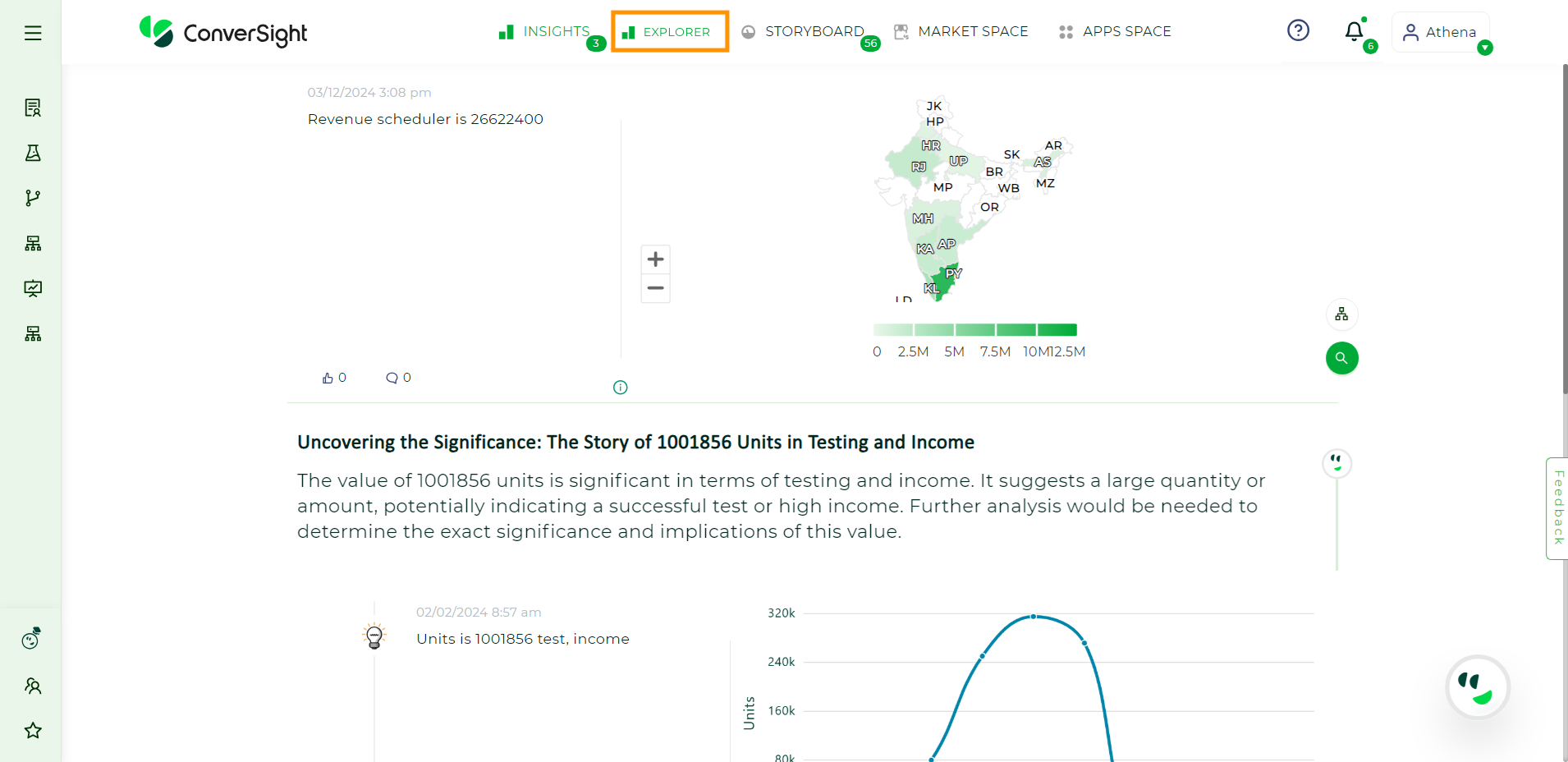Select the flask testing icon in sidebar
1568x762 pixels.
pyautogui.click(x=32, y=153)
